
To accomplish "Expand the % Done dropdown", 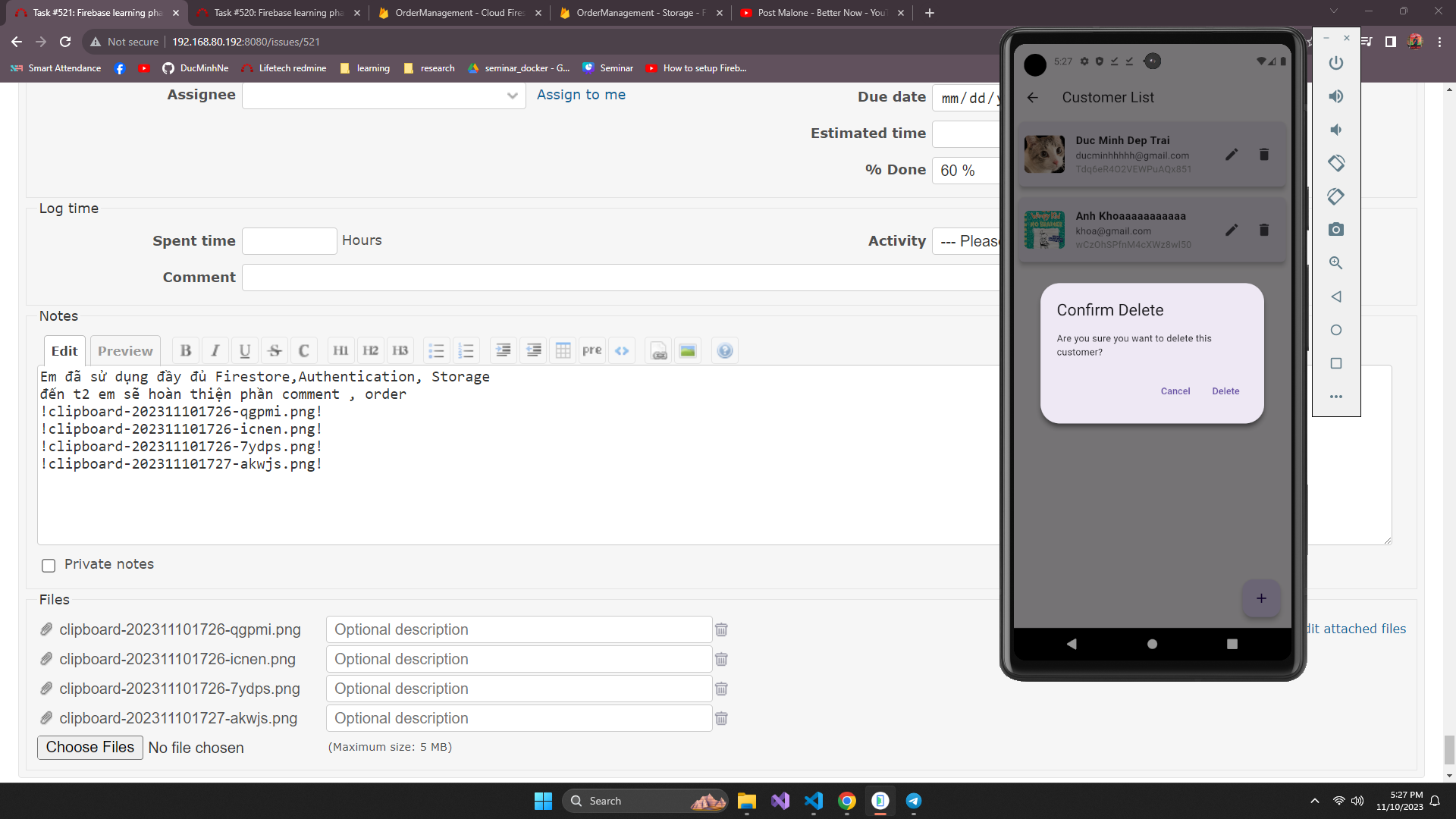I will (965, 171).
